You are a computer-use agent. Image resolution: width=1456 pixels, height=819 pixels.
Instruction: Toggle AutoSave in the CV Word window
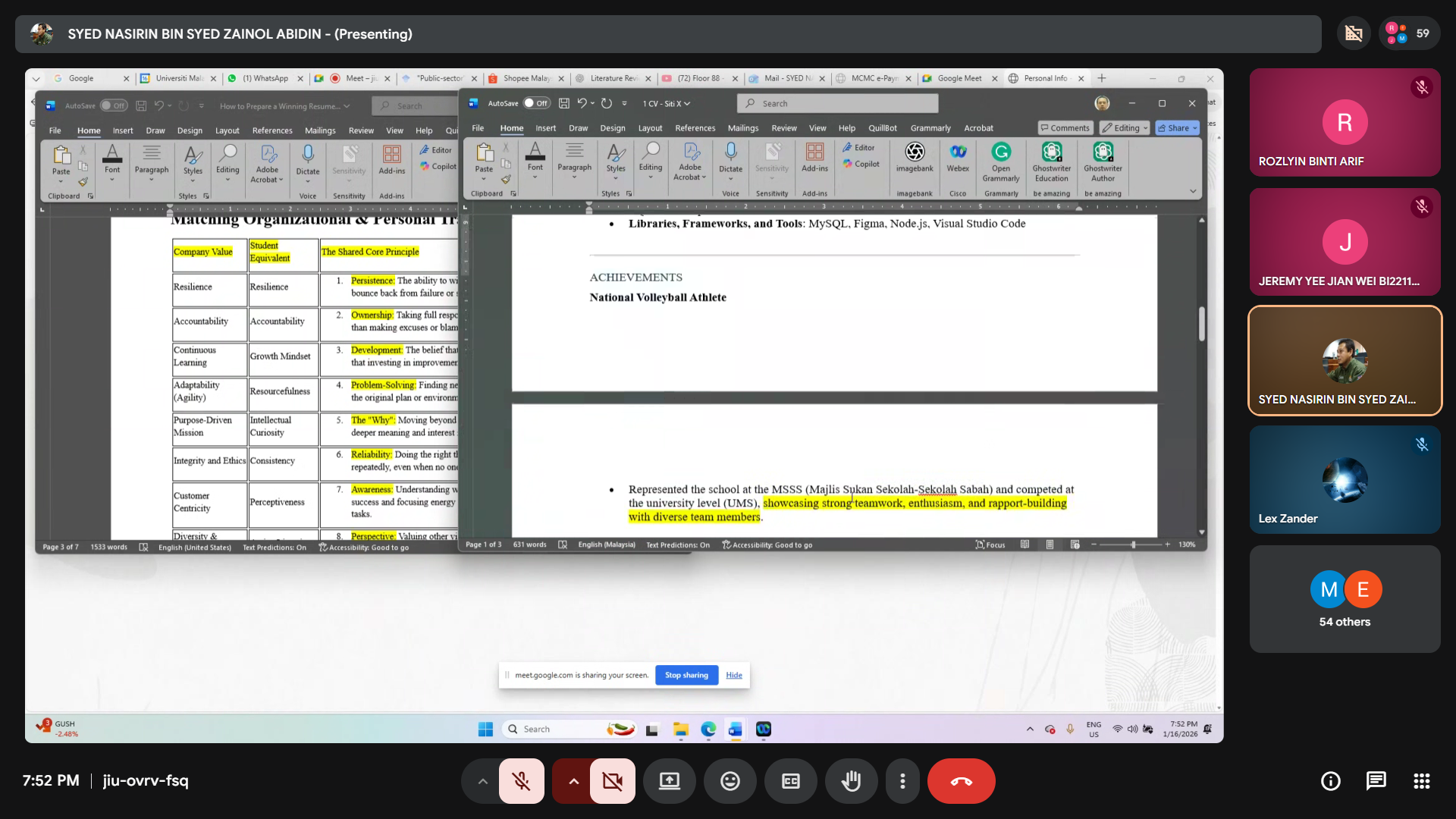click(536, 103)
